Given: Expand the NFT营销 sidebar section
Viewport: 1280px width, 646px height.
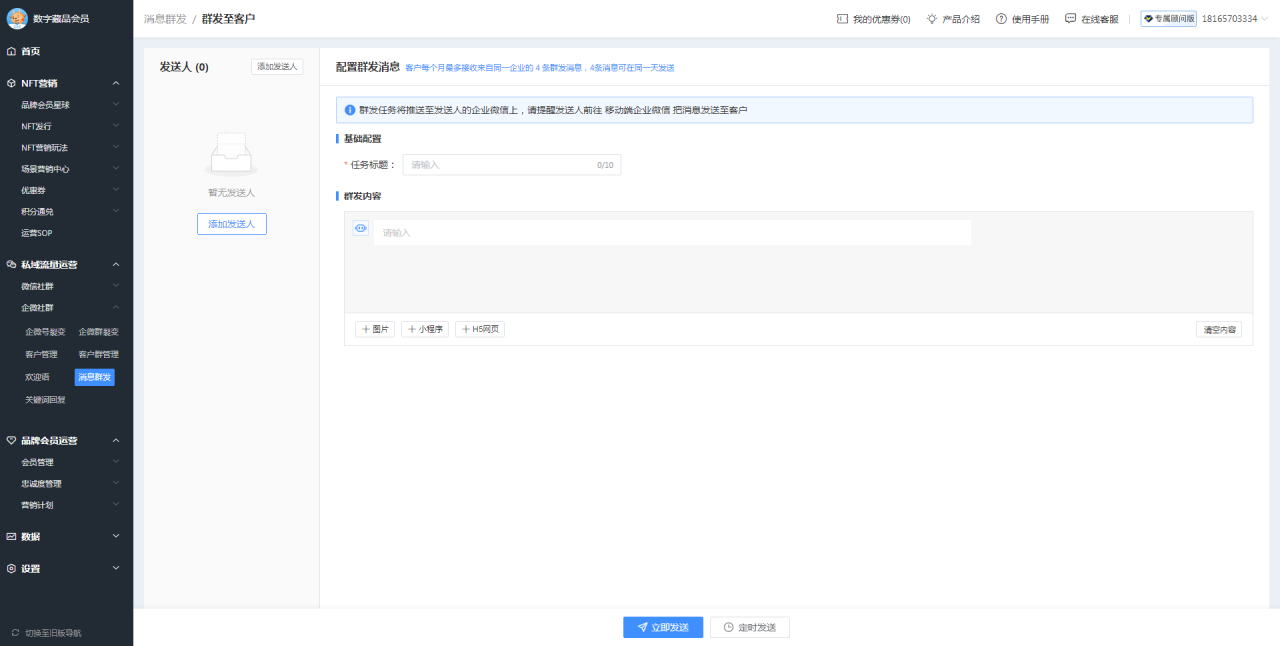Looking at the screenshot, I should pos(66,83).
